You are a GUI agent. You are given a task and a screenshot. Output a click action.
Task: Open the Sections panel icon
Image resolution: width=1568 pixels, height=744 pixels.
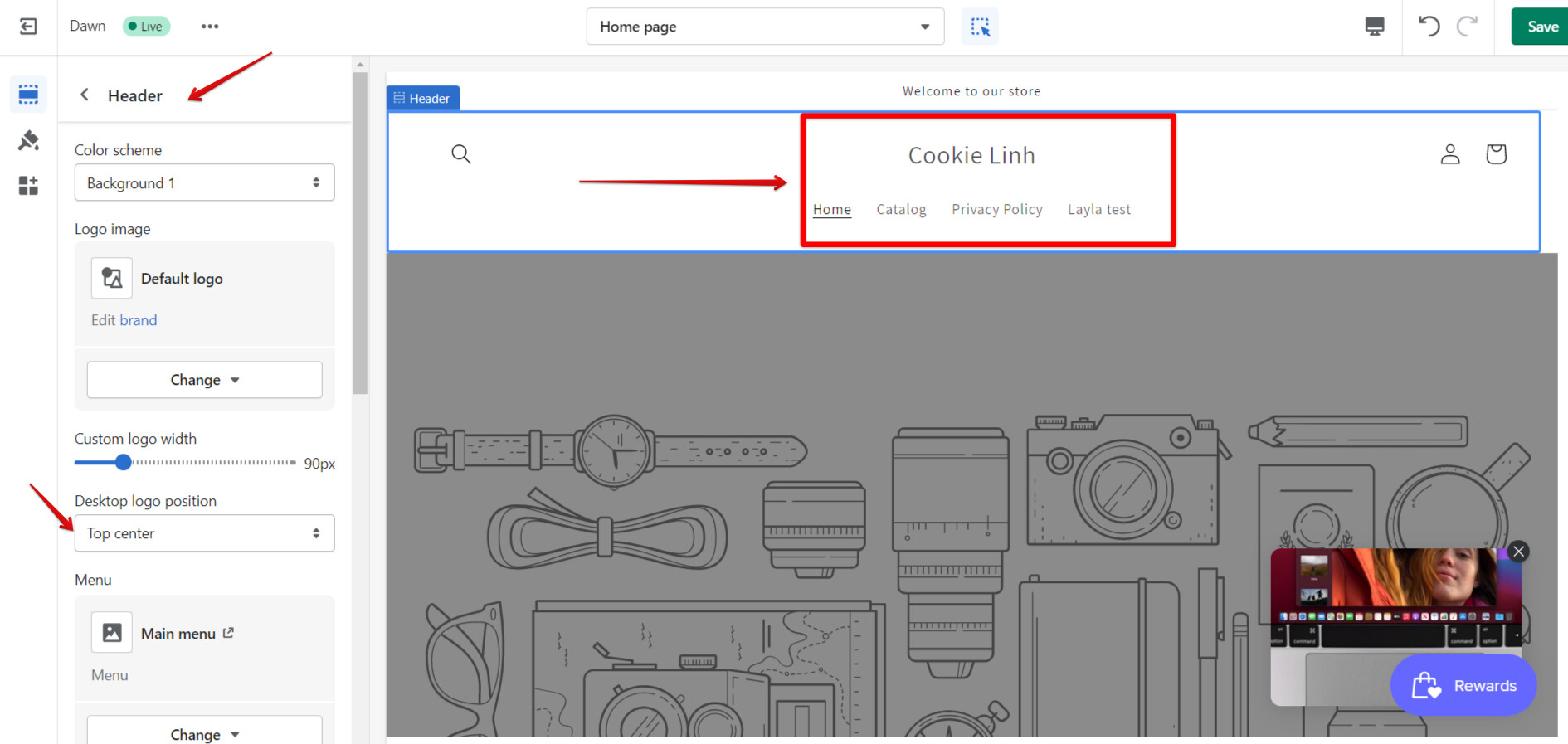pos(28,94)
